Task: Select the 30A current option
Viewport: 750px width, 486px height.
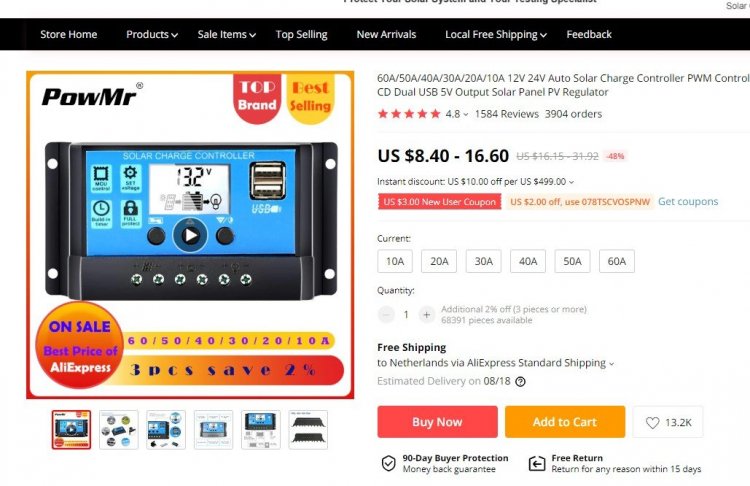Action: pos(484,261)
